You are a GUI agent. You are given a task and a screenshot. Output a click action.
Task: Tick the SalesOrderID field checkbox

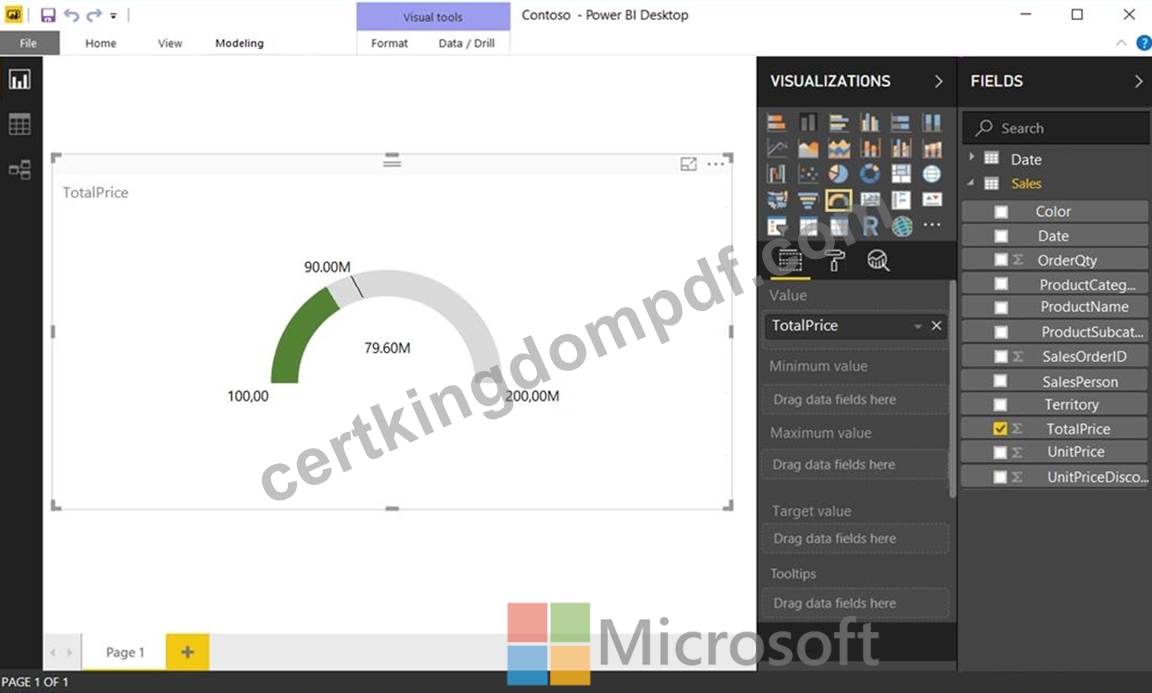(x=1001, y=356)
